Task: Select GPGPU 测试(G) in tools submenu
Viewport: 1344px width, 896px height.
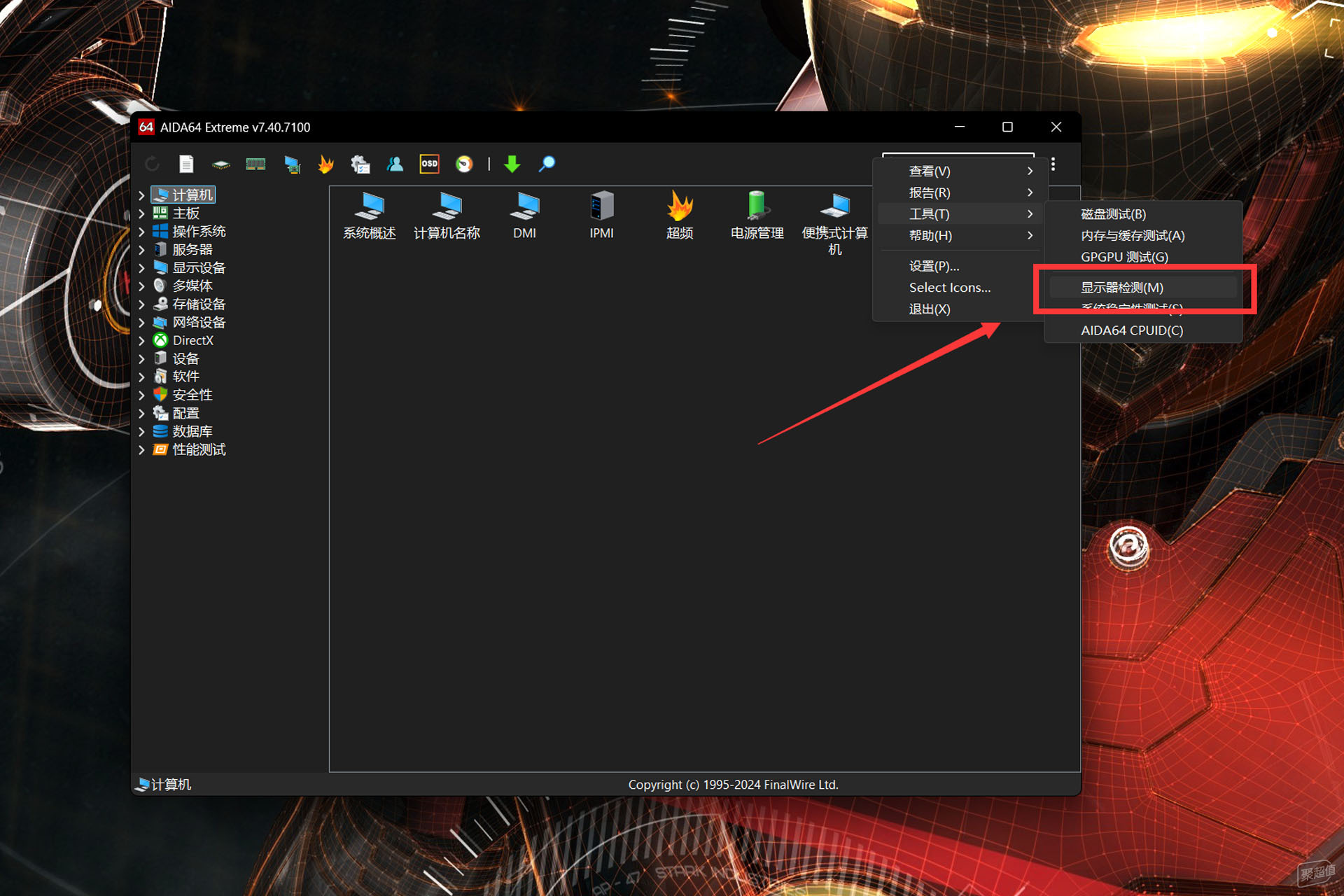Action: (1143, 258)
